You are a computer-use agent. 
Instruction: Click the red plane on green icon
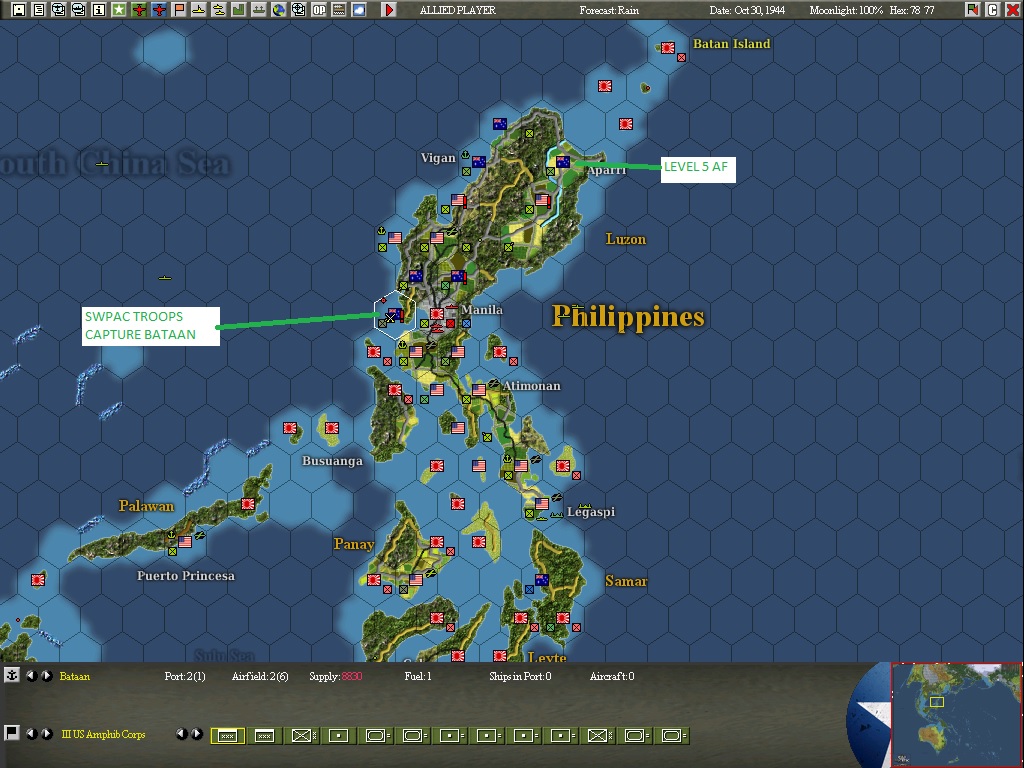139,10
